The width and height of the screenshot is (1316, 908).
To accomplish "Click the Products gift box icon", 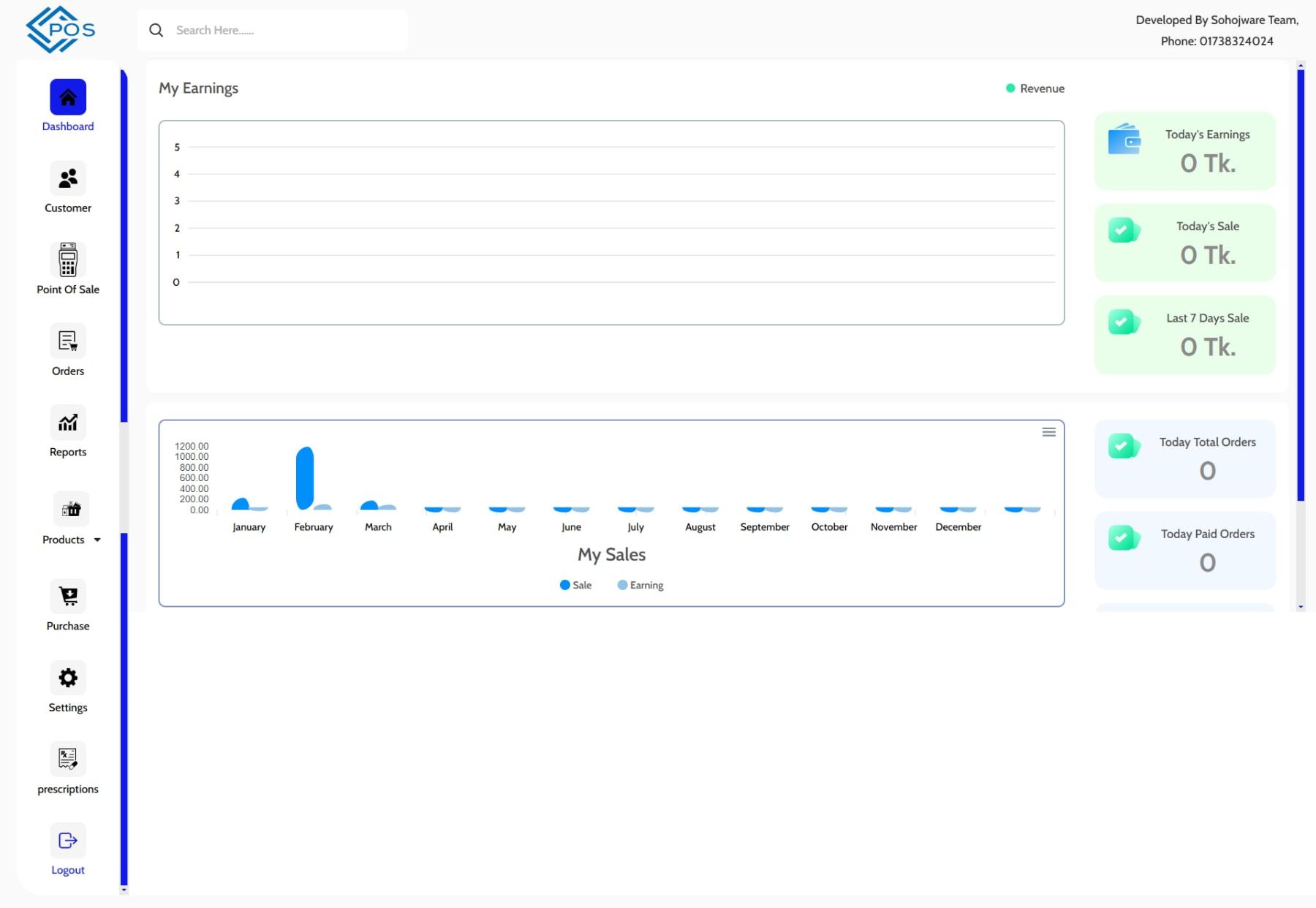I will click(71, 510).
